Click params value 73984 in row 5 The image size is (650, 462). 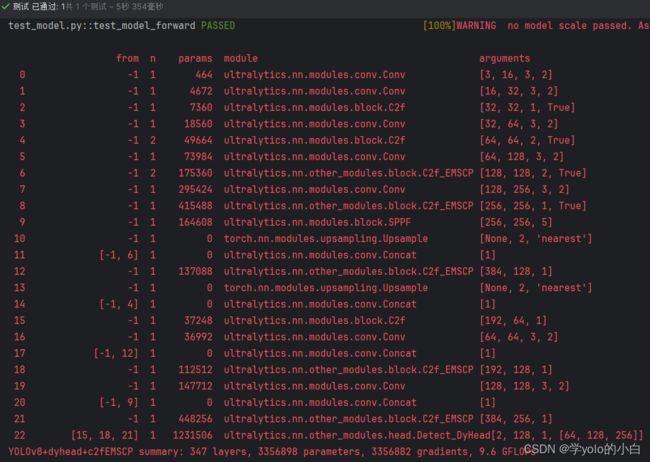click(198, 156)
